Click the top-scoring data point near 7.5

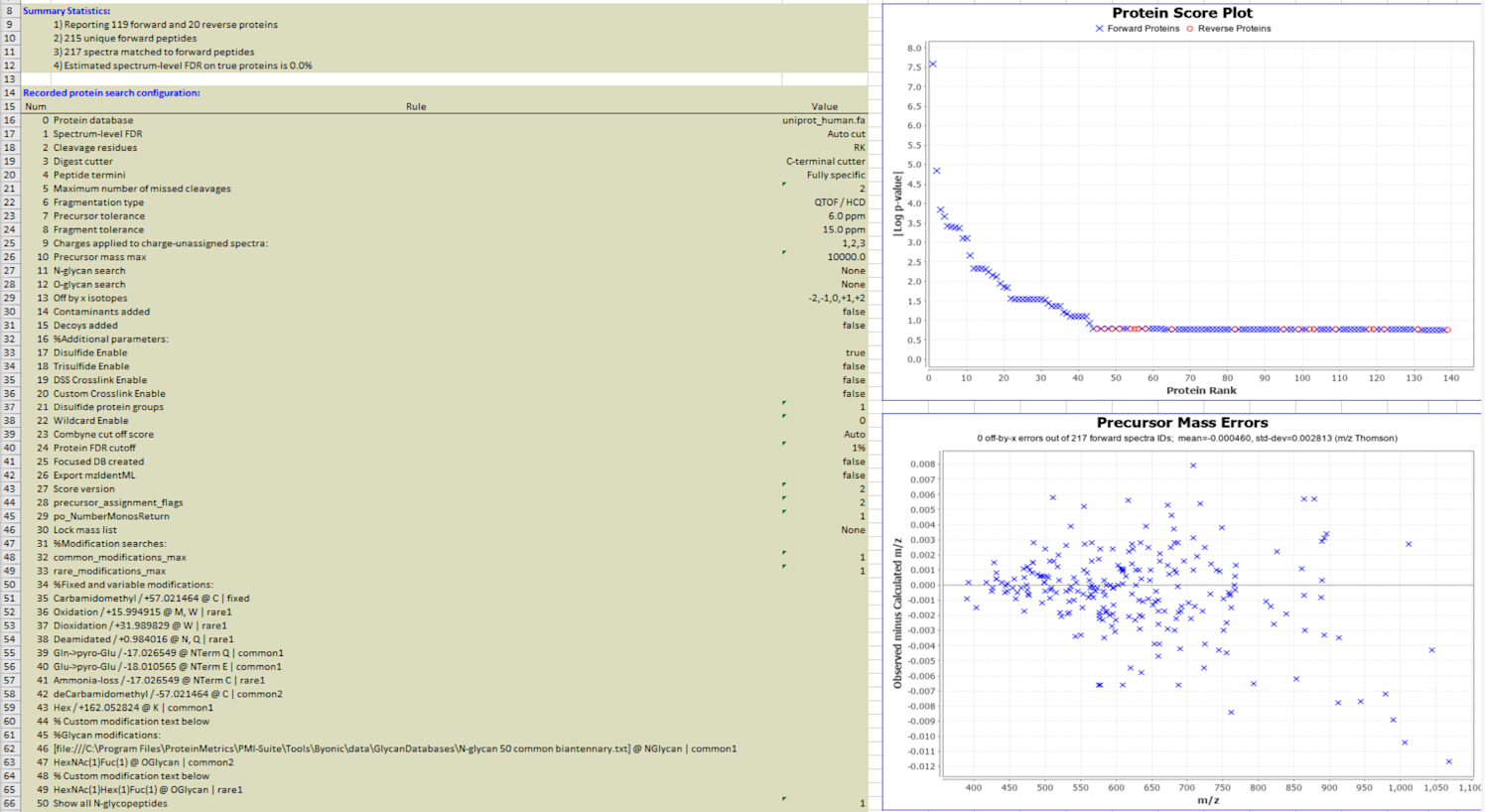click(932, 65)
